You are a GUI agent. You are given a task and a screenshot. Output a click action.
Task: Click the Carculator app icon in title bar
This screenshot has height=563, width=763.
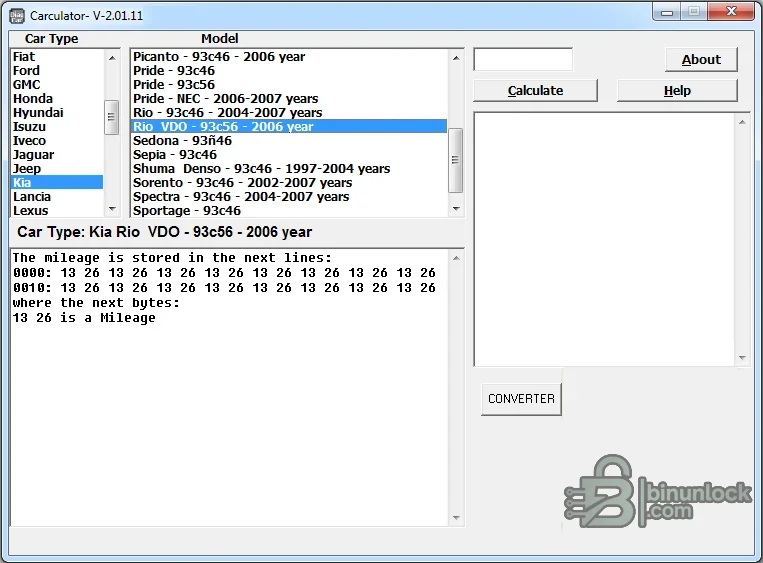(17, 16)
